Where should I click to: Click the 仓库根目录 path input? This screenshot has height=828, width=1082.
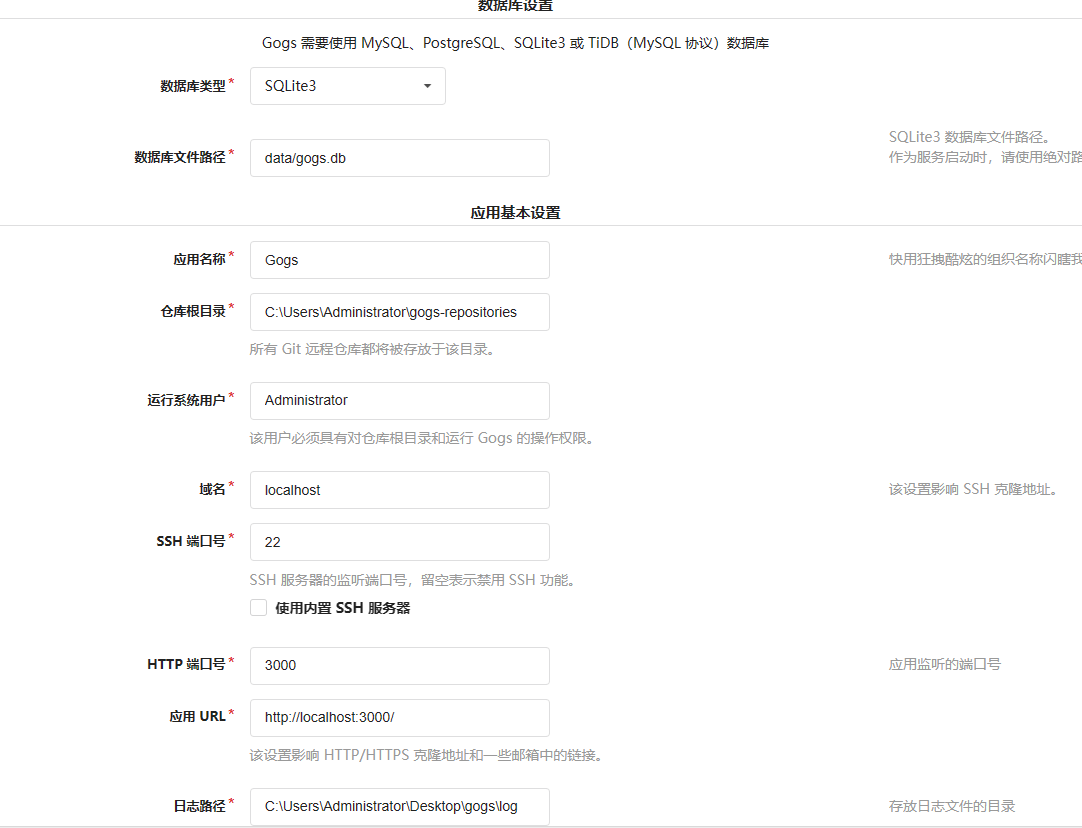point(399,312)
